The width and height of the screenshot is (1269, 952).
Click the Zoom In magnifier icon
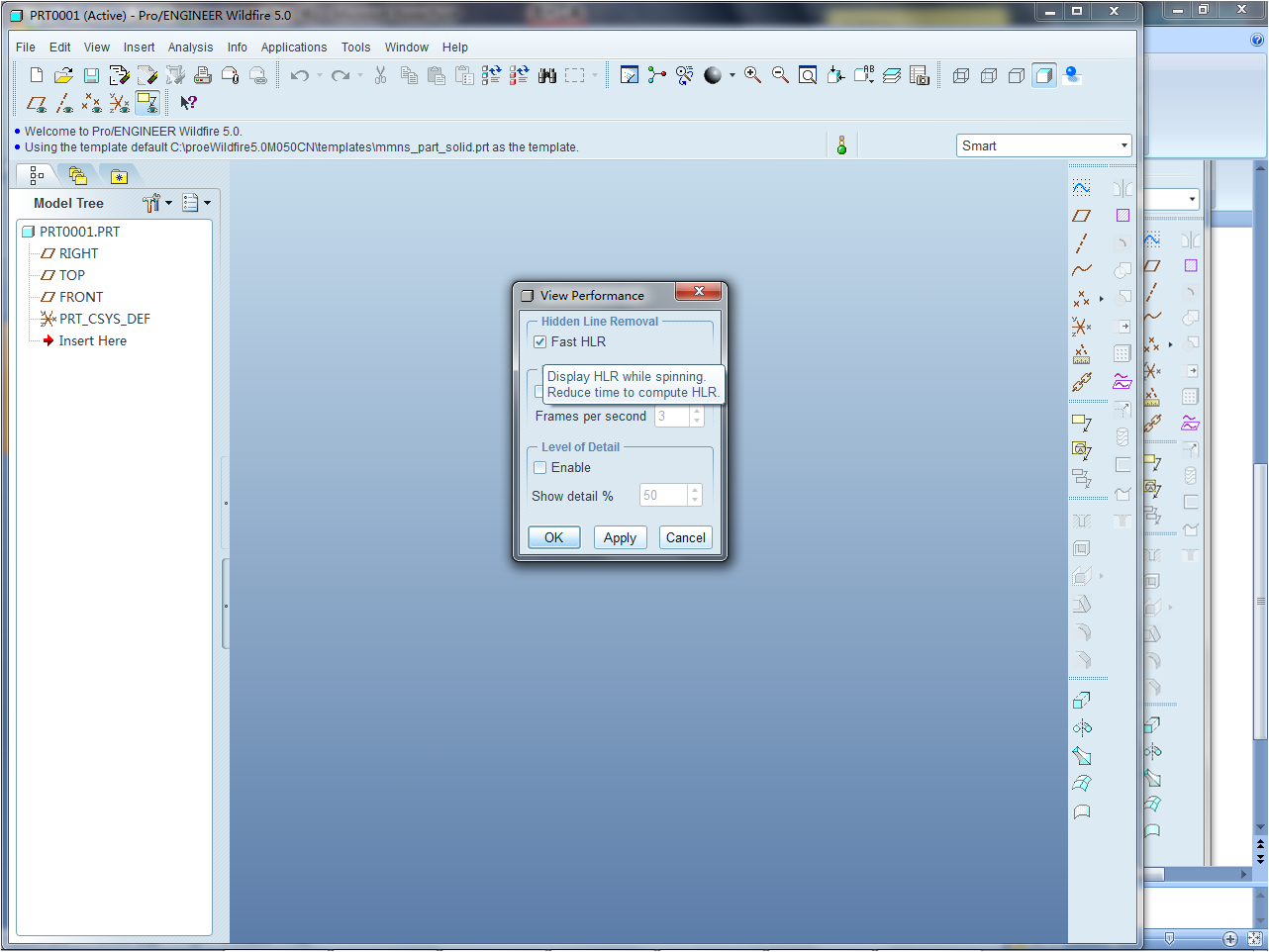(753, 75)
